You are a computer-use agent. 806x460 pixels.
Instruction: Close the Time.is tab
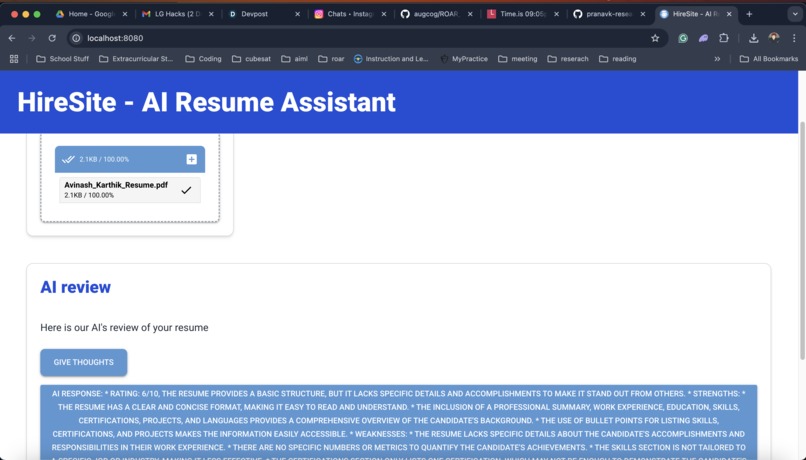pos(556,14)
